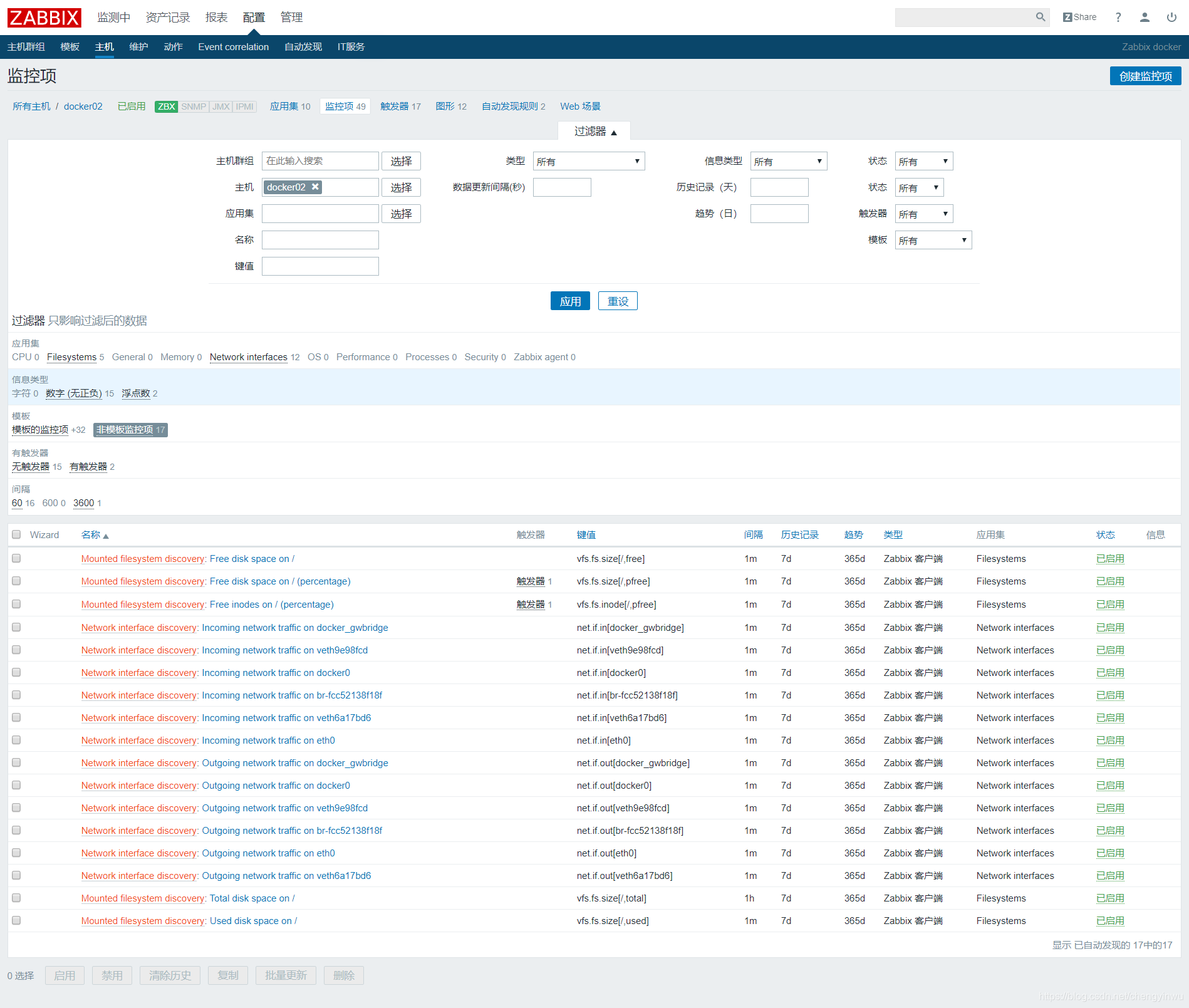The image size is (1189, 1008).
Task: Click the 应用 filter button
Action: [570, 301]
